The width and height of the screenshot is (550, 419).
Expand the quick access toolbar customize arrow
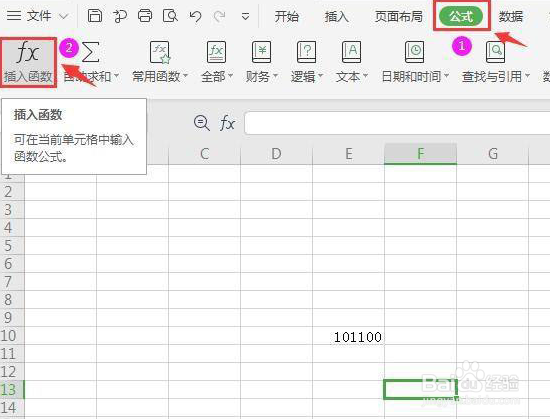(x=246, y=16)
